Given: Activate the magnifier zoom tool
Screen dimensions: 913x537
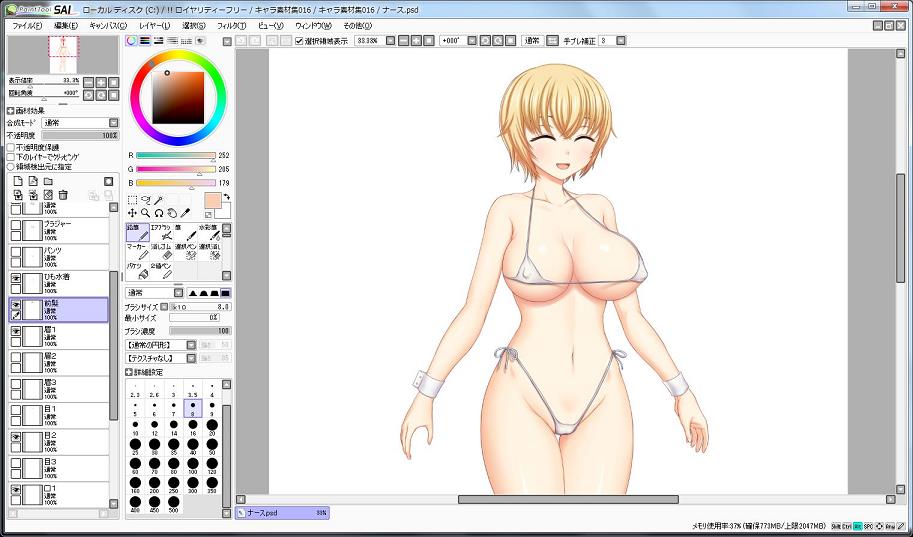Looking at the screenshot, I should (x=146, y=213).
